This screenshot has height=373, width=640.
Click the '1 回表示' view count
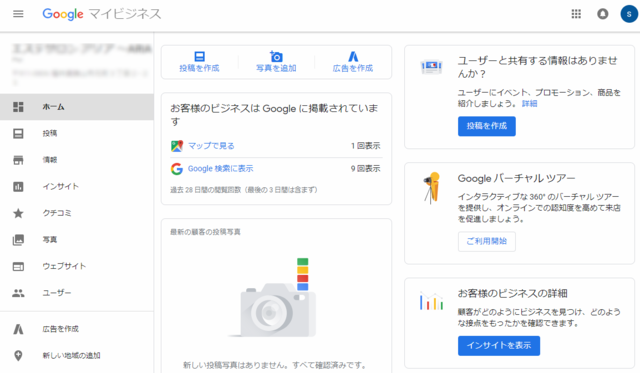pos(366,146)
